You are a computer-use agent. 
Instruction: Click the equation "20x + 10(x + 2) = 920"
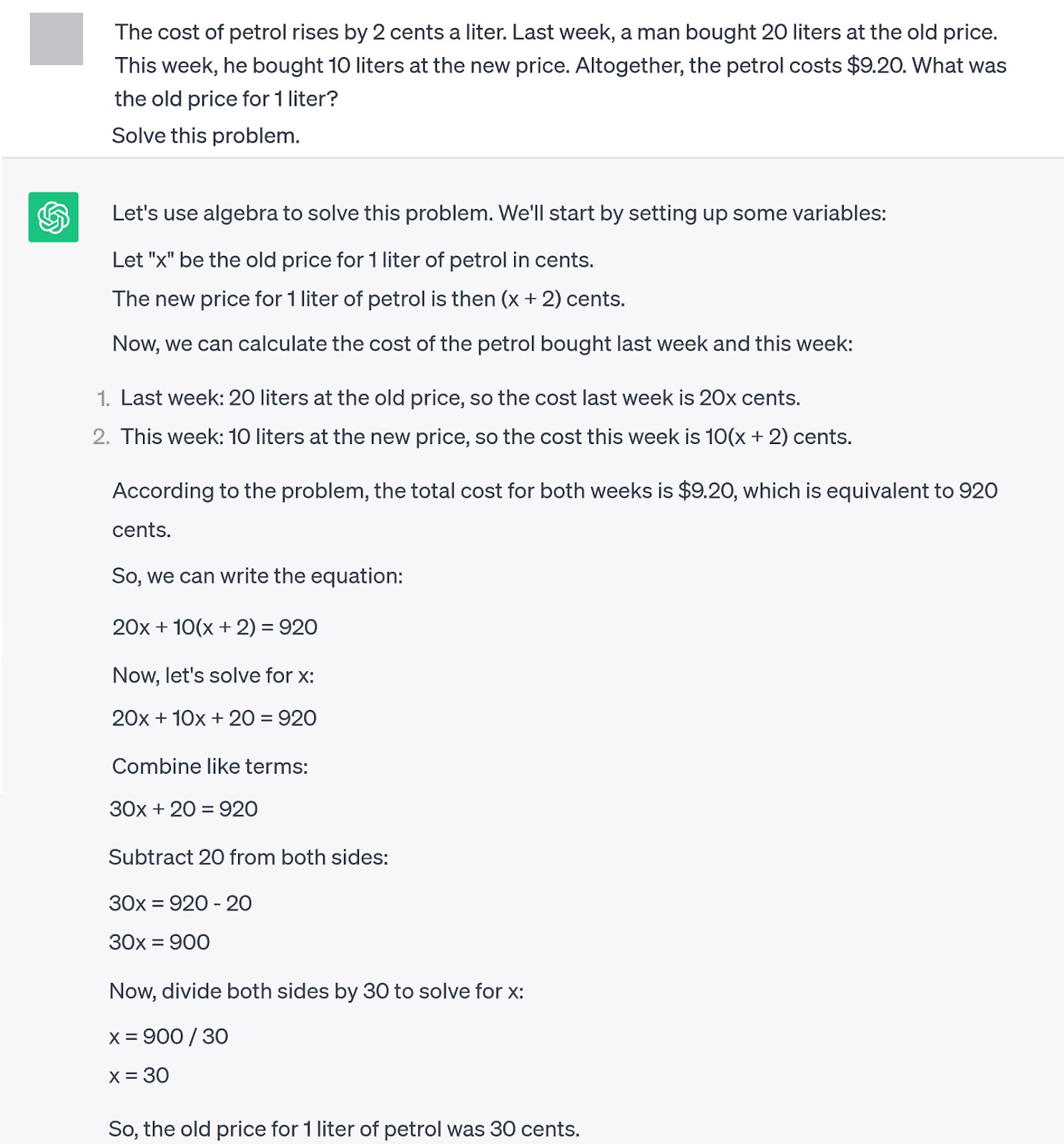coord(215,627)
